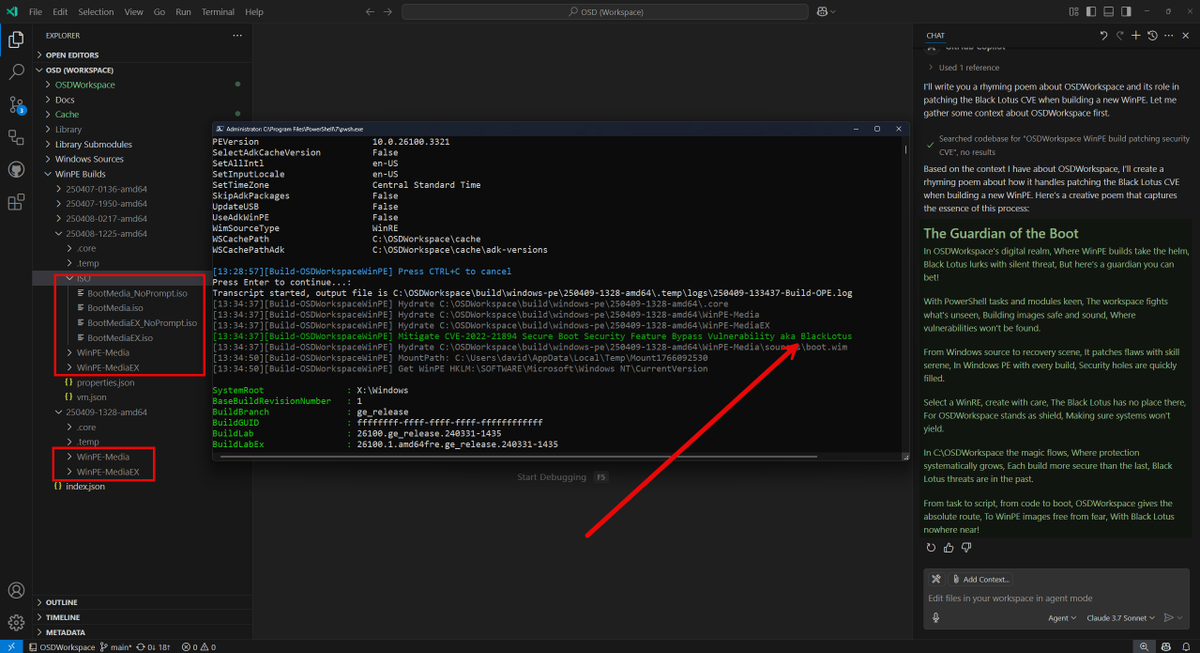Collapse the OSD (Workspace) section

[x=79, y=71]
